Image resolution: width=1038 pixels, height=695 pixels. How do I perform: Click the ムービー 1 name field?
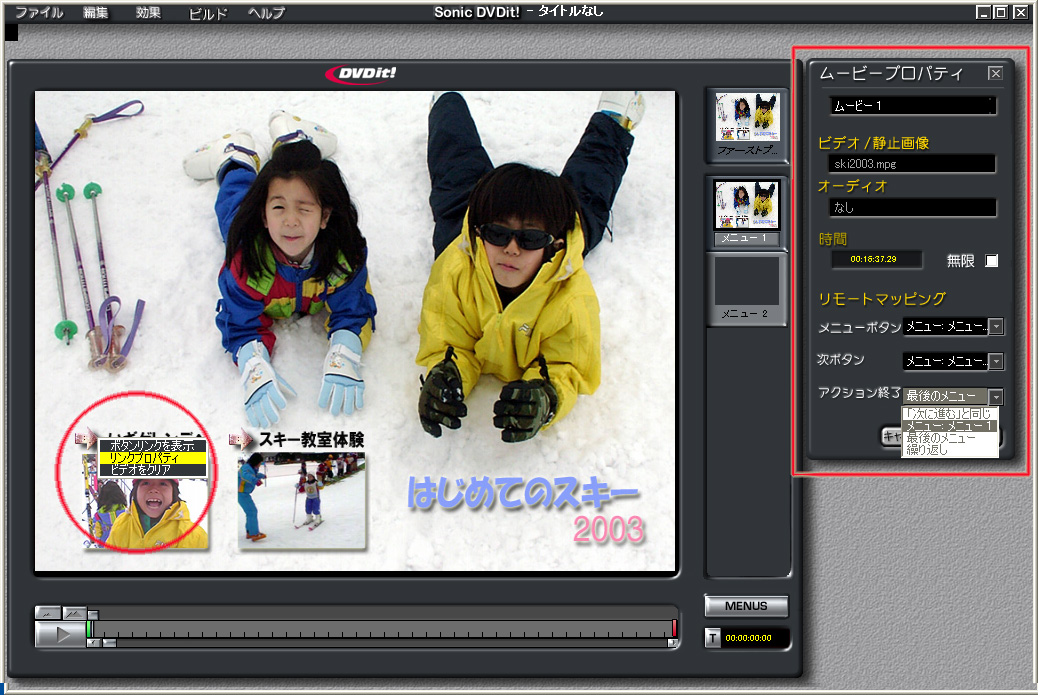(x=912, y=105)
